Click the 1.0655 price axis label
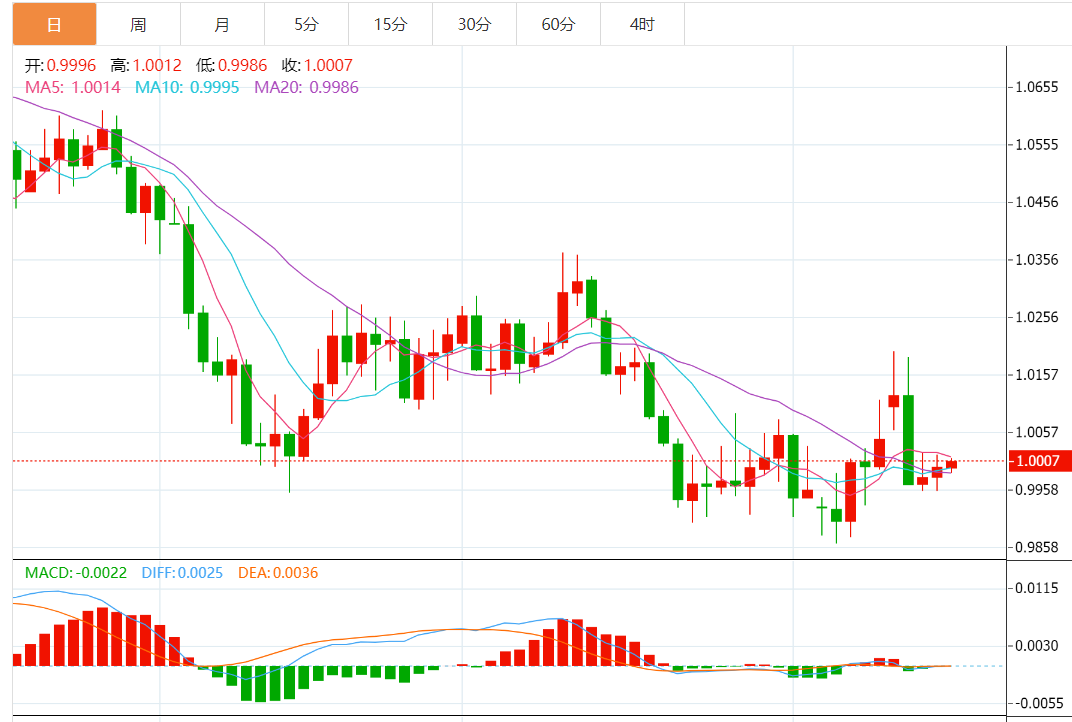The height and width of the screenshot is (722, 1072). click(1036, 87)
